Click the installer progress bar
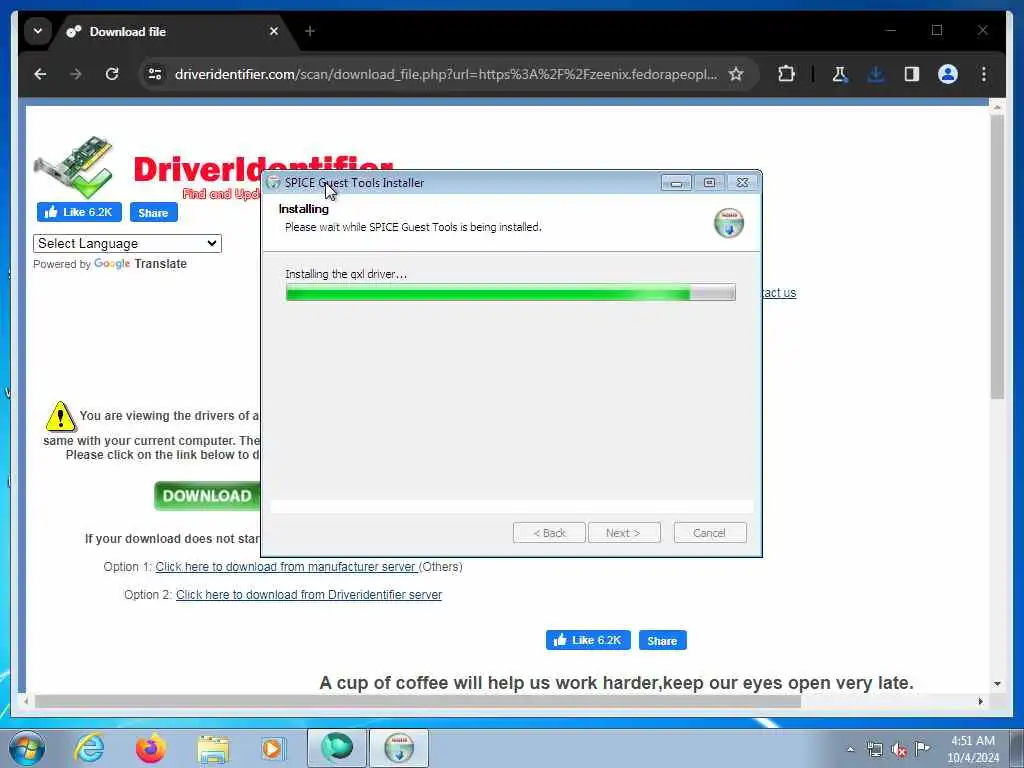Screen dimensions: 1024x768 (x=510, y=293)
